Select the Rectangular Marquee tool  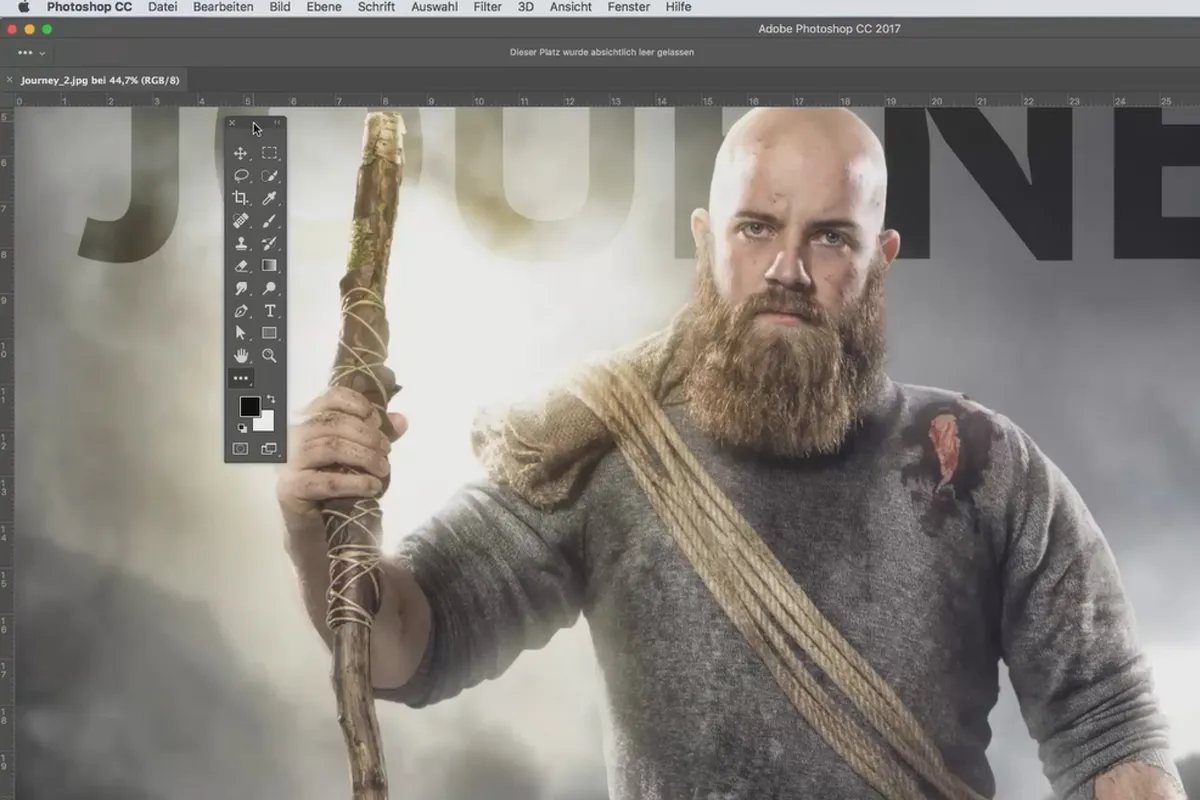coord(269,153)
